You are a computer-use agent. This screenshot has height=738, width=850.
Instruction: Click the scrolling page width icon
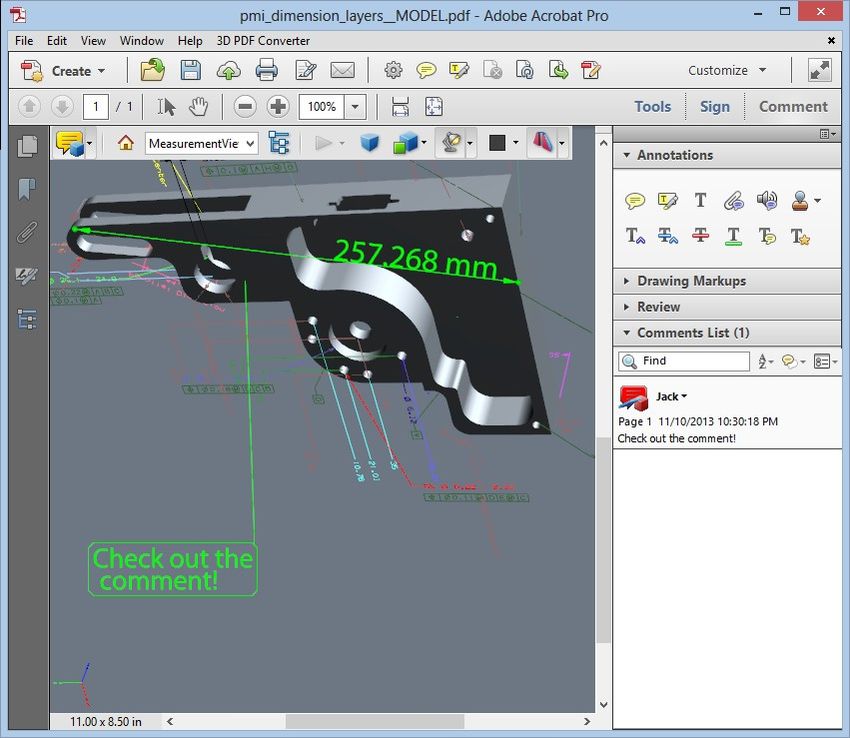pos(400,106)
